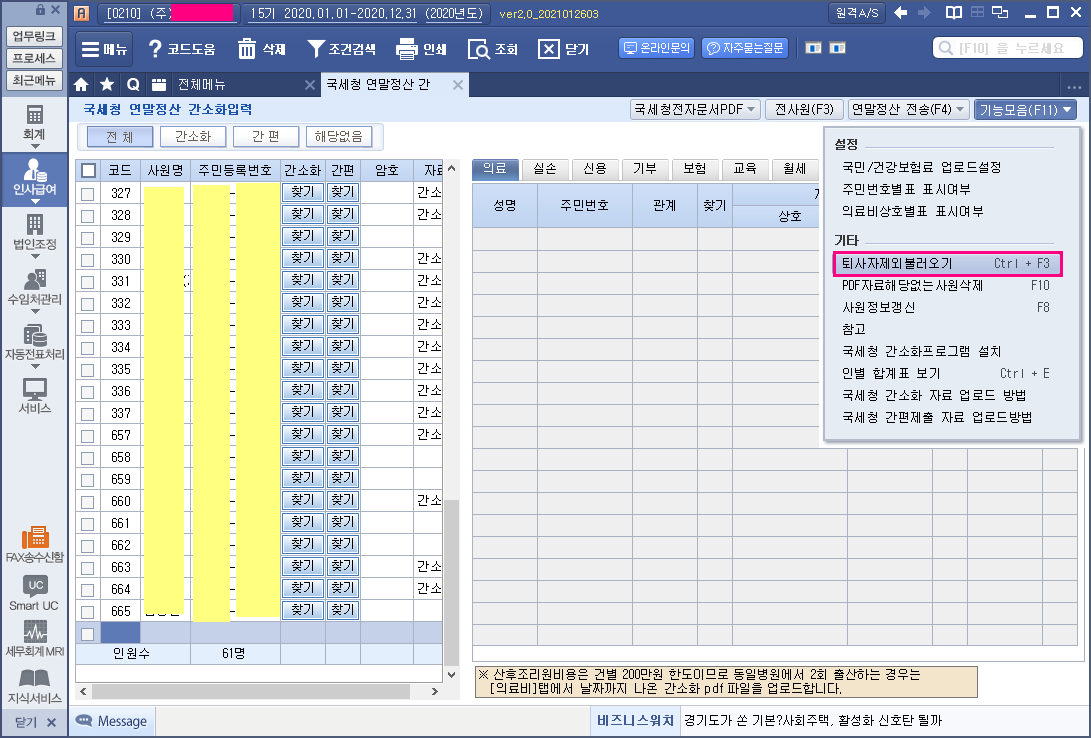
Task: Close the 국세청 연말정산 tab
Action: [x=458, y=85]
